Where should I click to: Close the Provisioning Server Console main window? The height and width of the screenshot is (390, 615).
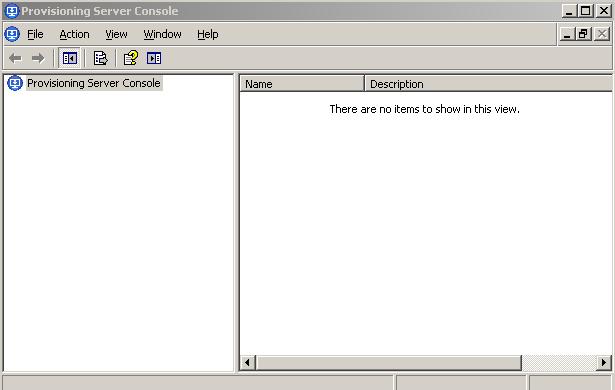point(604,11)
